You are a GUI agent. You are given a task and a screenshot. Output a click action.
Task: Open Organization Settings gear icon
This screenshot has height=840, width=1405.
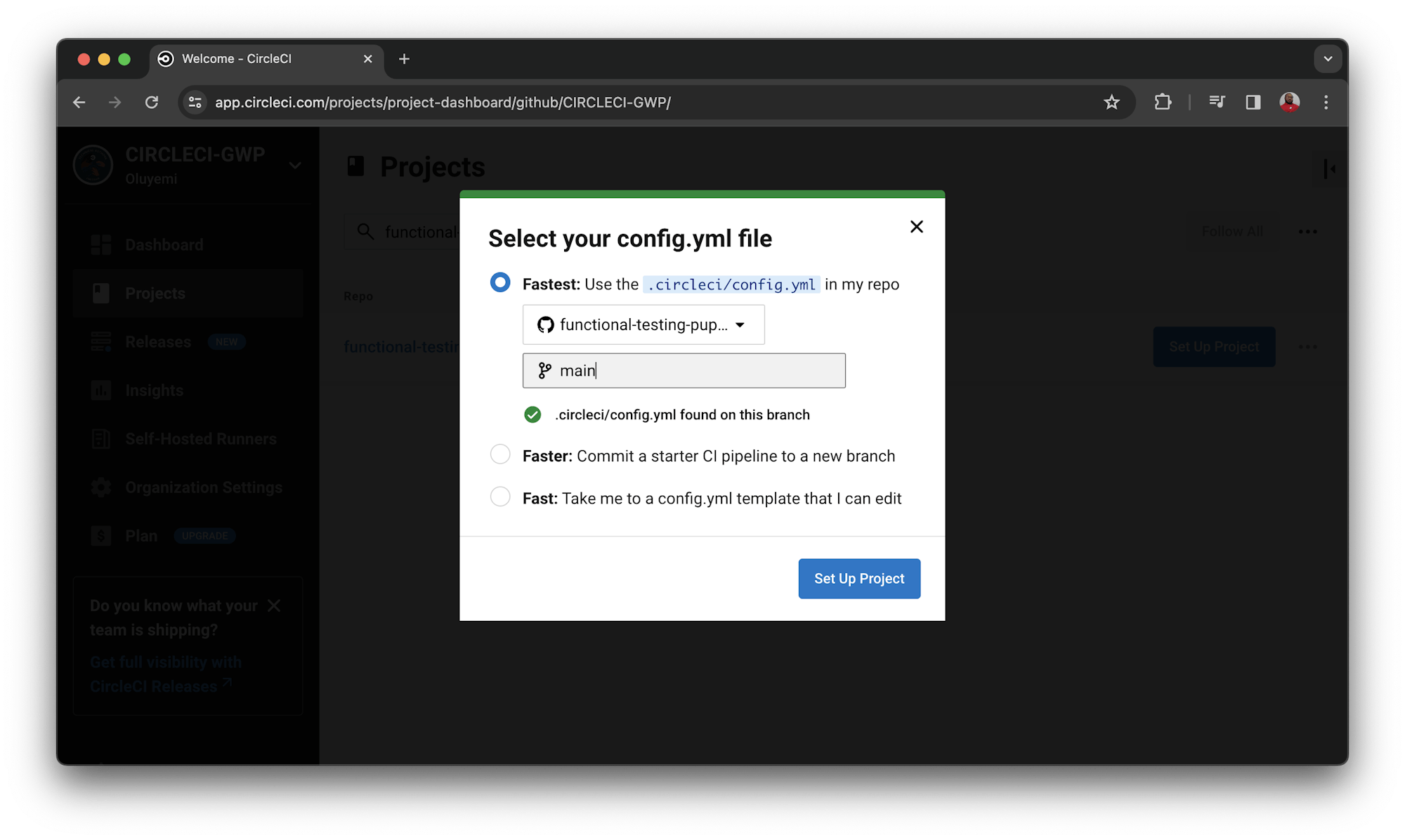(x=101, y=487)
